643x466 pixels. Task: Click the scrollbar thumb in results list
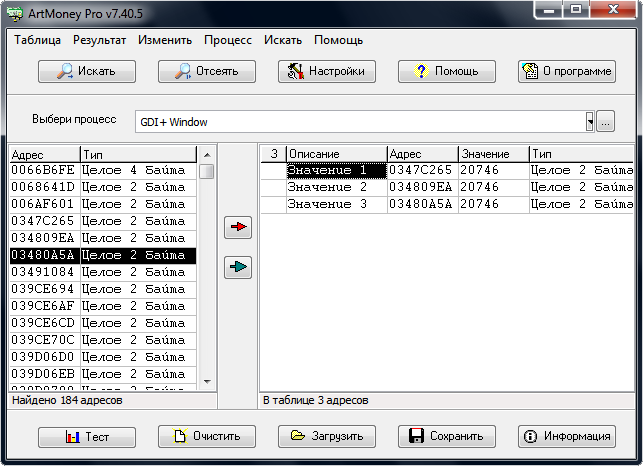(x=207, y=171)
